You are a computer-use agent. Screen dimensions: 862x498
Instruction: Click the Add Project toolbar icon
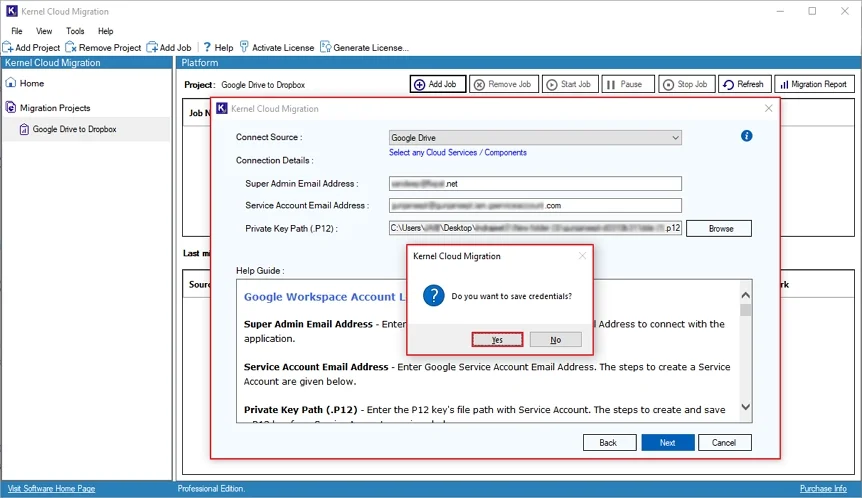(x=8, y=47)
